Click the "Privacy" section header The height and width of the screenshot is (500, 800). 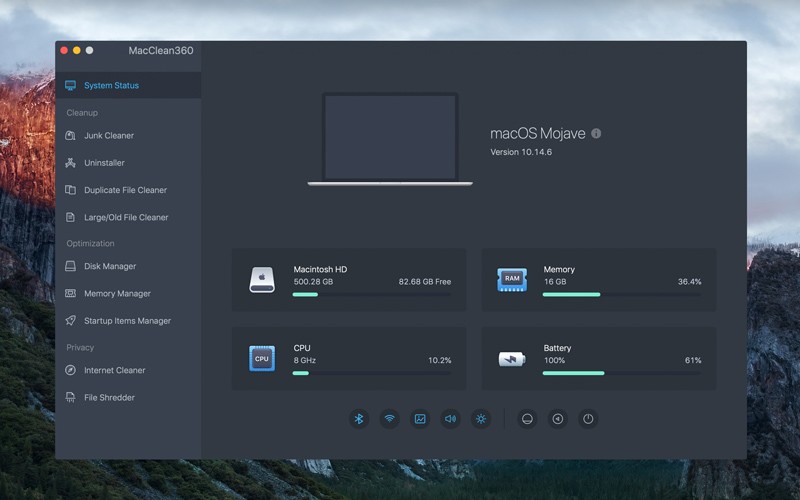tap(80, 347)
